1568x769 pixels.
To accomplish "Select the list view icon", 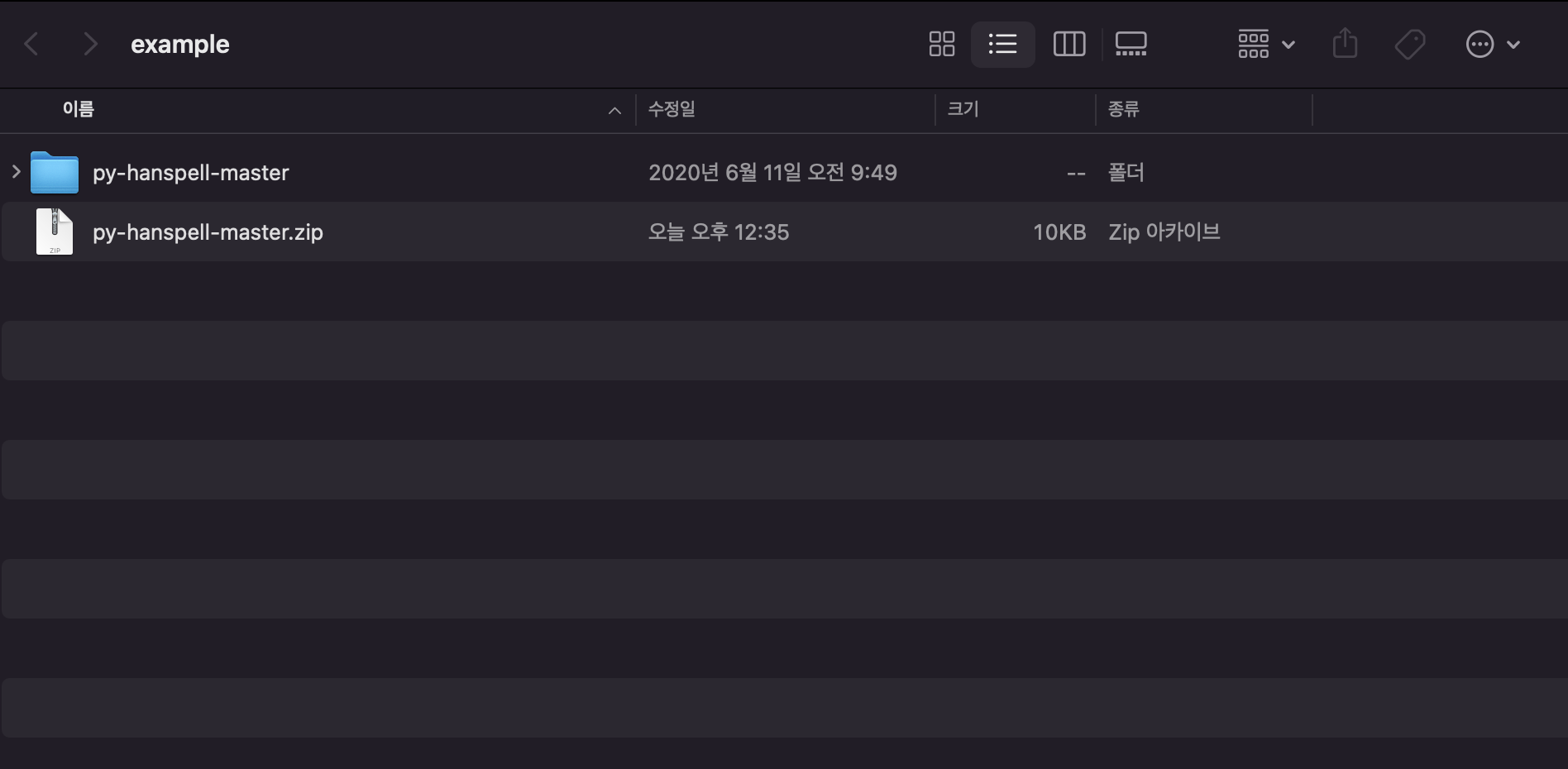I will pyautogui.click(x=1002, y=44).
